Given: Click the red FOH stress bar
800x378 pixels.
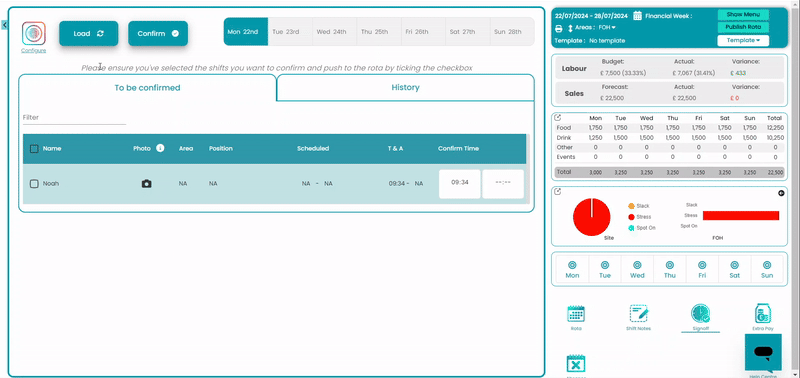Looking at the screenshot, I should (x=741, y=216).
